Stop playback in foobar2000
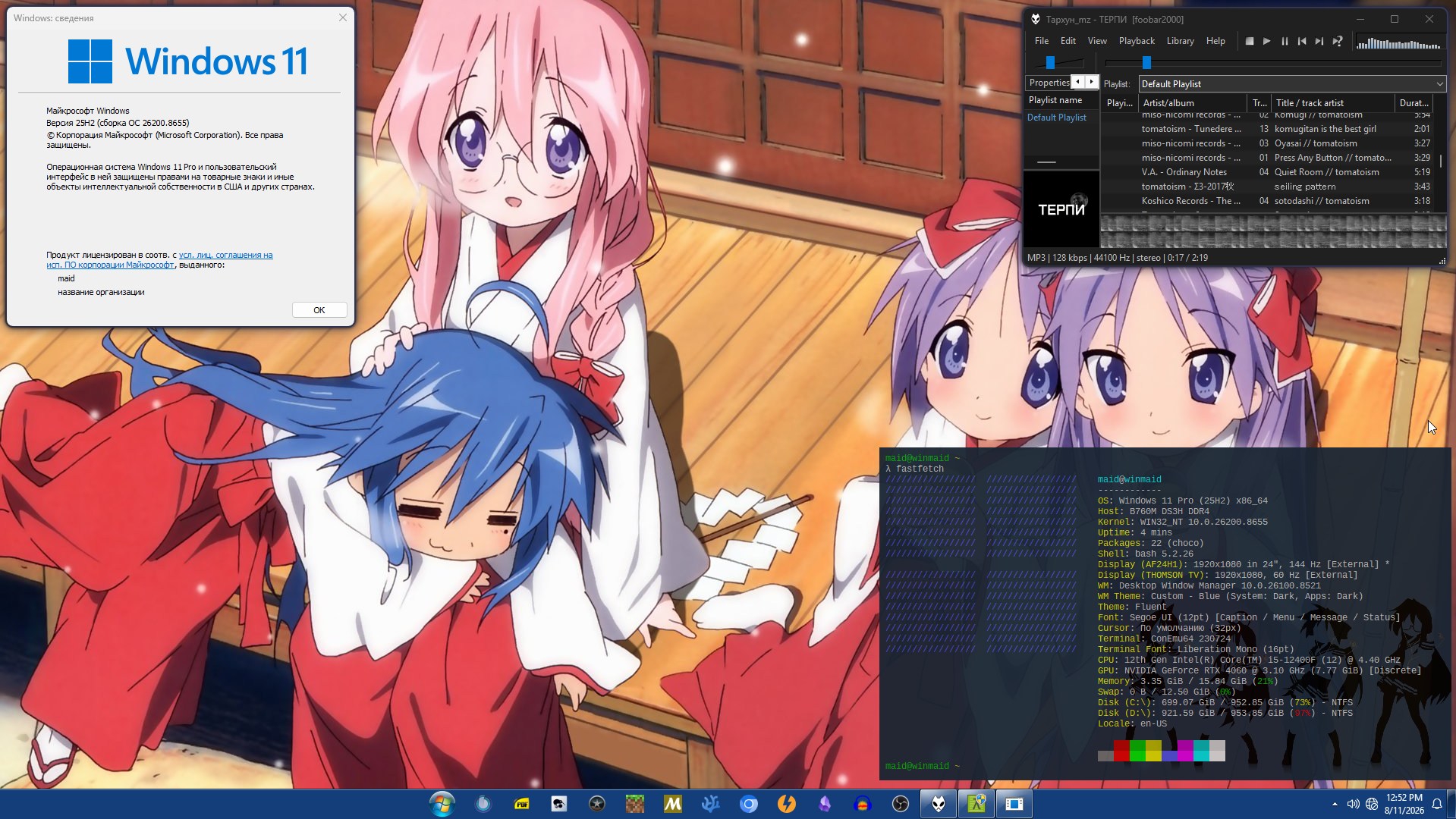This screenshot has height=819, width=1456. 1249,41
